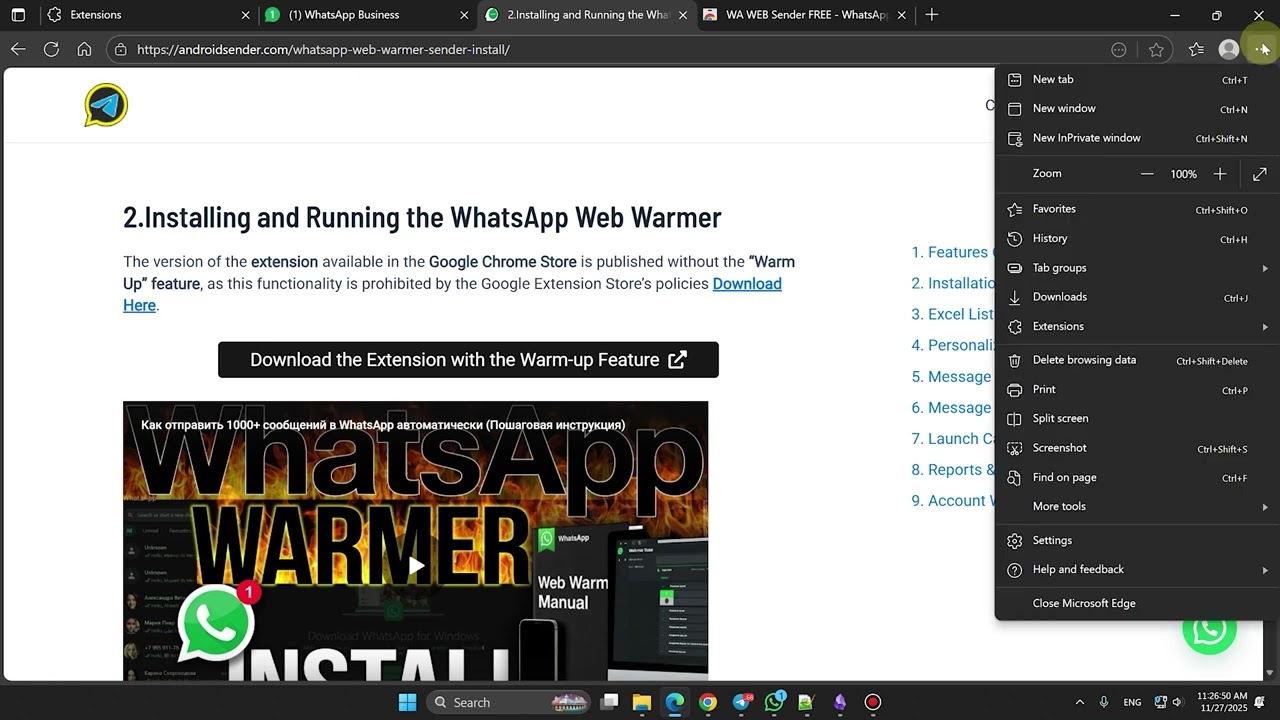Viewport: 1280px width, 720px height.
Task: Open Favorites from the menu
Action: (x=1137, y=209)
